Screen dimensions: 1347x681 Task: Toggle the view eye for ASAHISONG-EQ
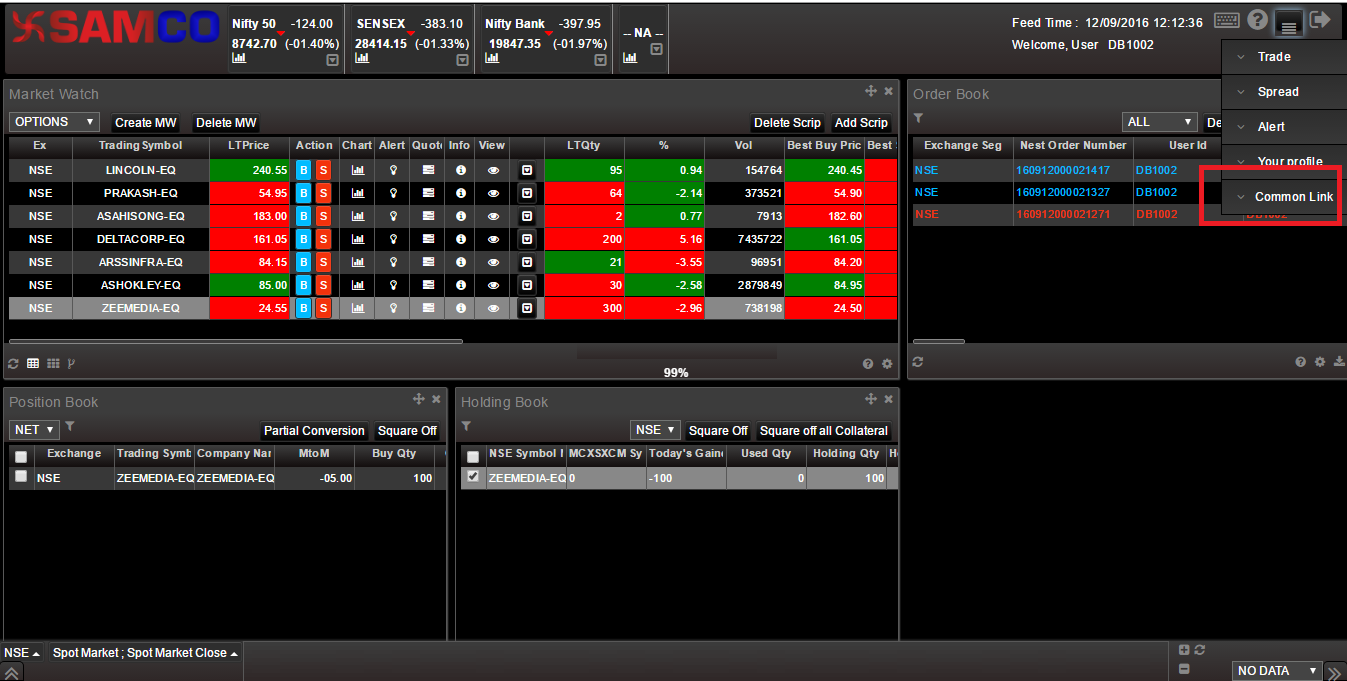point(493,216)
